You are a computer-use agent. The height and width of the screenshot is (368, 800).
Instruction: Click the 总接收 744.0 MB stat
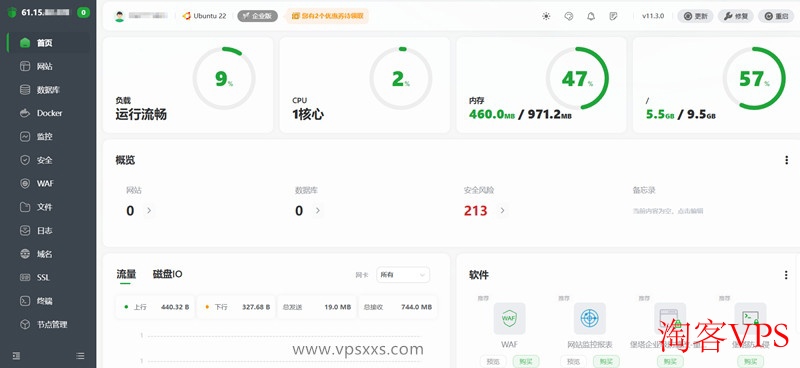point(397,307)
